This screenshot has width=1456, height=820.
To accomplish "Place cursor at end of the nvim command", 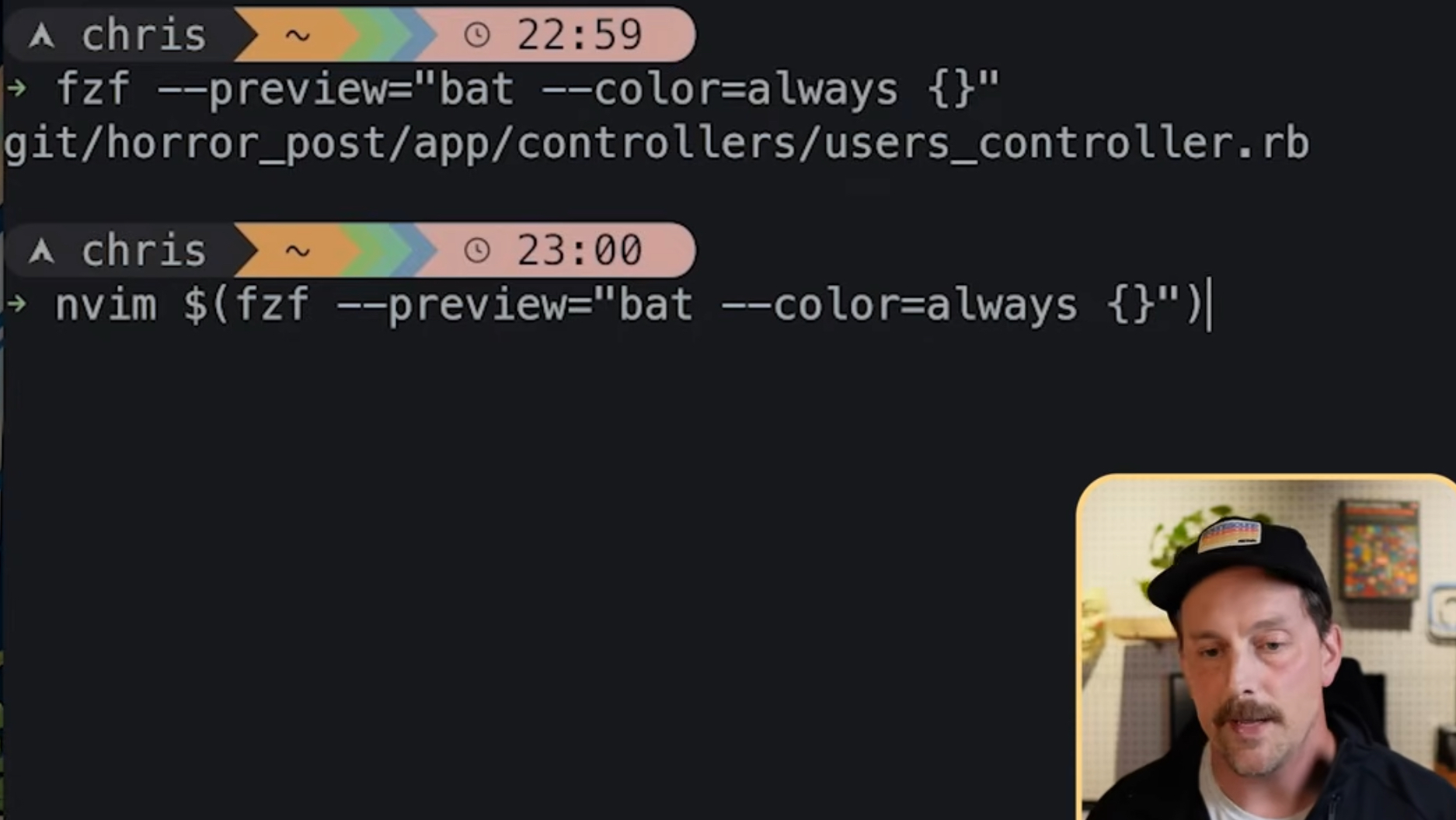I will pos(1208,304).
